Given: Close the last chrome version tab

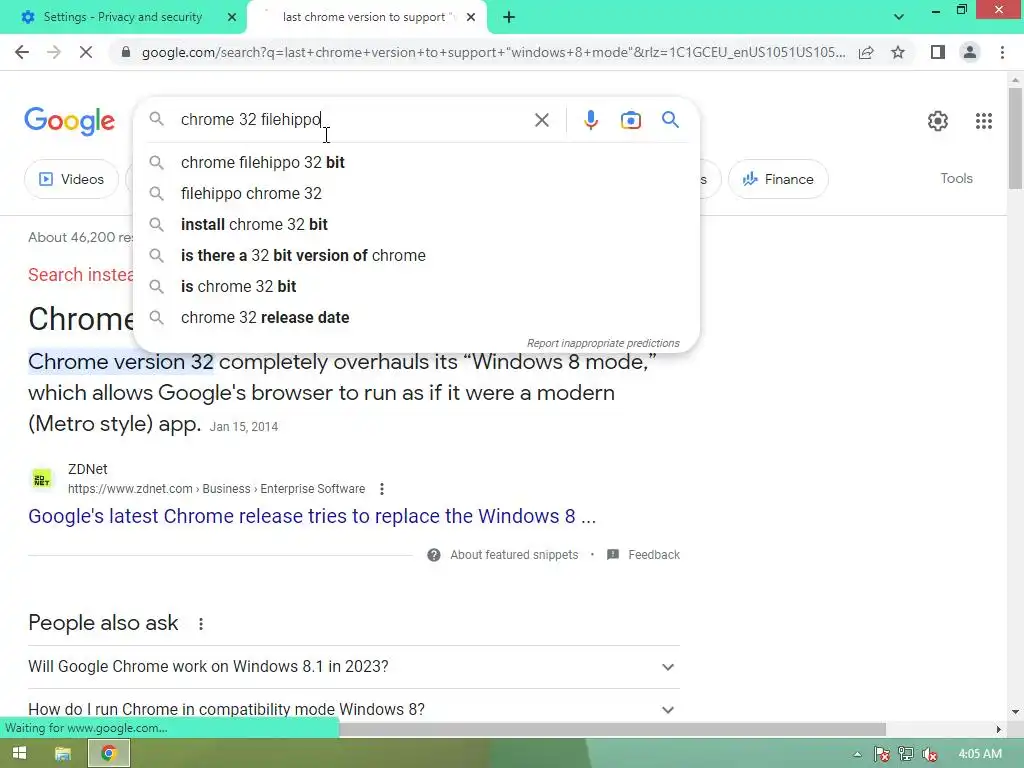Looking at the screenshot, I should click(x=471, y=17).
